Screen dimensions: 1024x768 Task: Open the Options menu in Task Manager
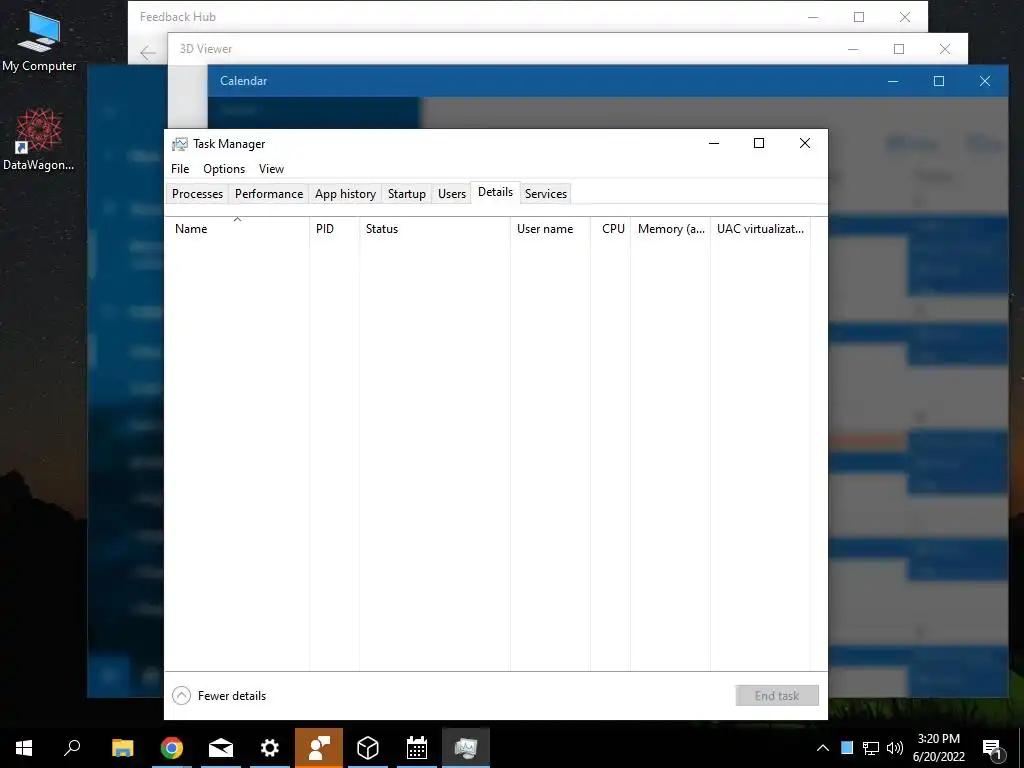(x=224, y=168)
